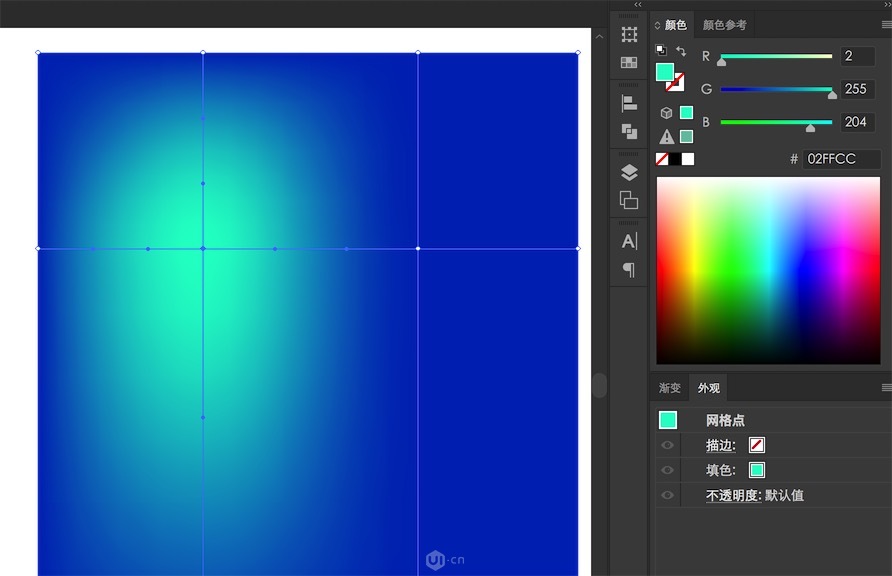Switch to the 渐变 tab
This screenshot has width=892, height=576.
pos(669,388)
